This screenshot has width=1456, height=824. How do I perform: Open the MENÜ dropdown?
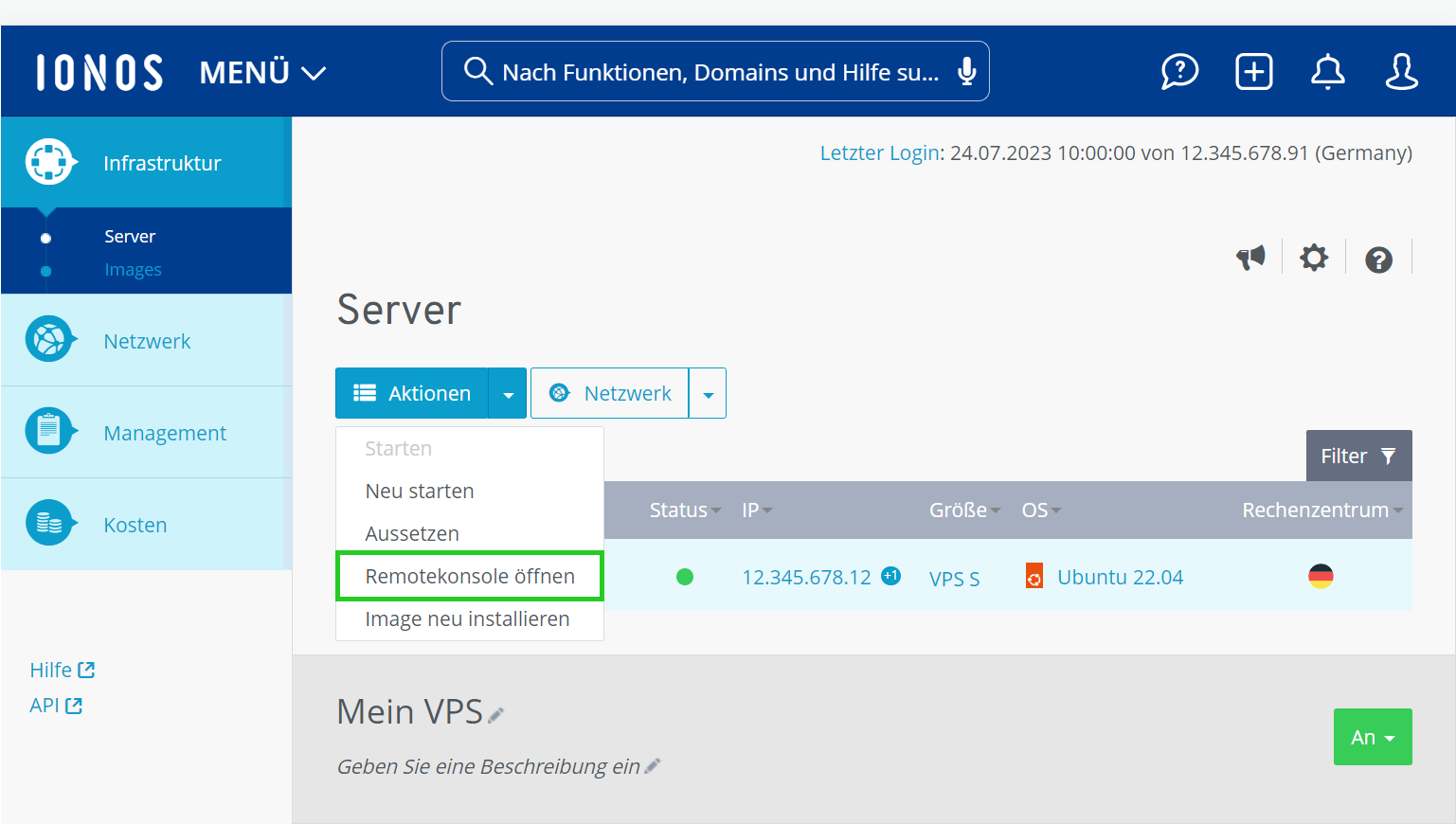[x=262, y=72]
